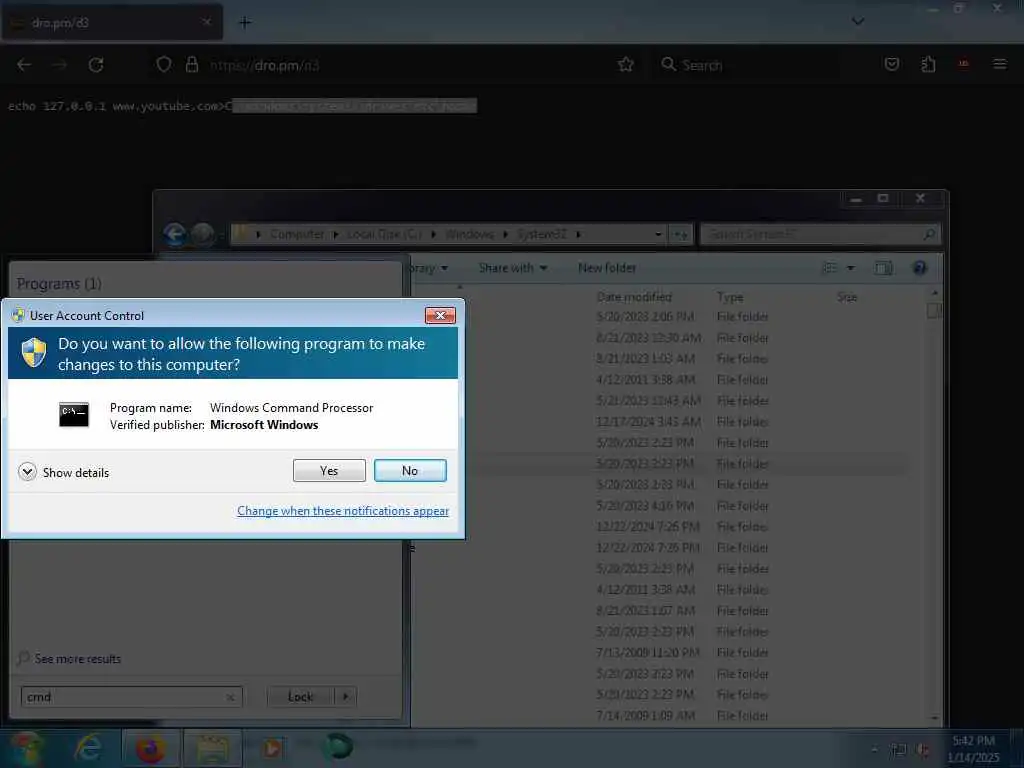Open the list all tabs dropdown in Firefox

click(x=858, y=22)
